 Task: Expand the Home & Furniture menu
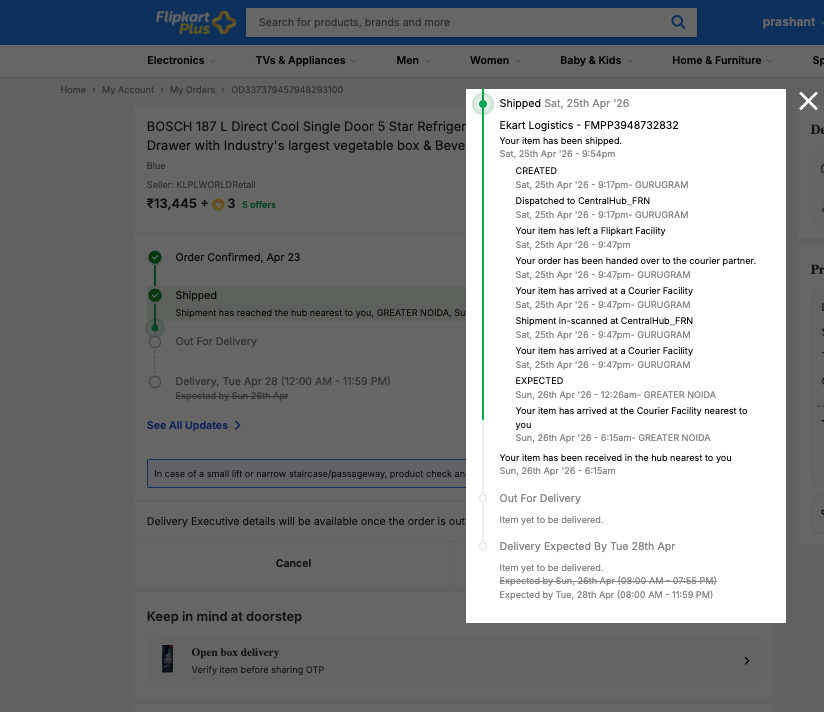click(722, 60)
